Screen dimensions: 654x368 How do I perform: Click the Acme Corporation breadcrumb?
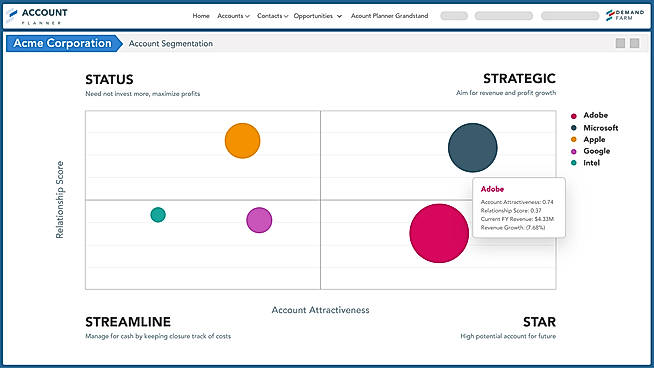pos(64,43)
